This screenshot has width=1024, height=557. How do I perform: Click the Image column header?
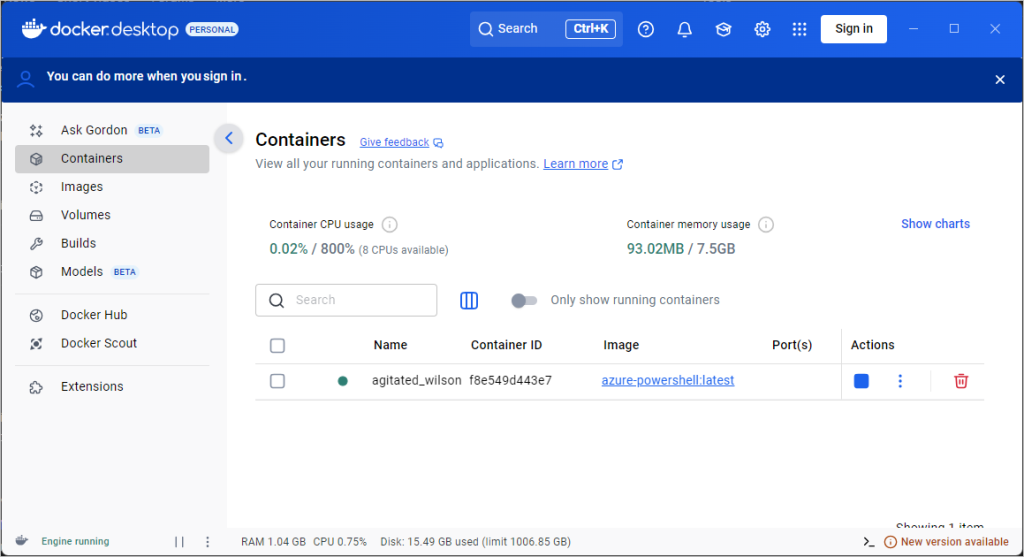(x=621, y=345)
